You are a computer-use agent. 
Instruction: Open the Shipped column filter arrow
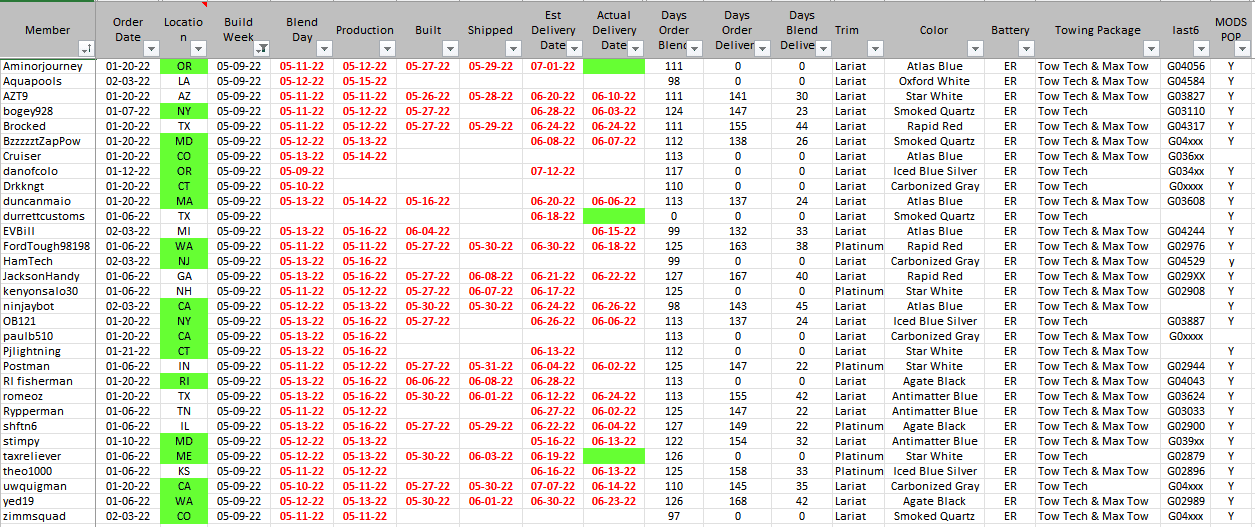[x=512, y=48]
